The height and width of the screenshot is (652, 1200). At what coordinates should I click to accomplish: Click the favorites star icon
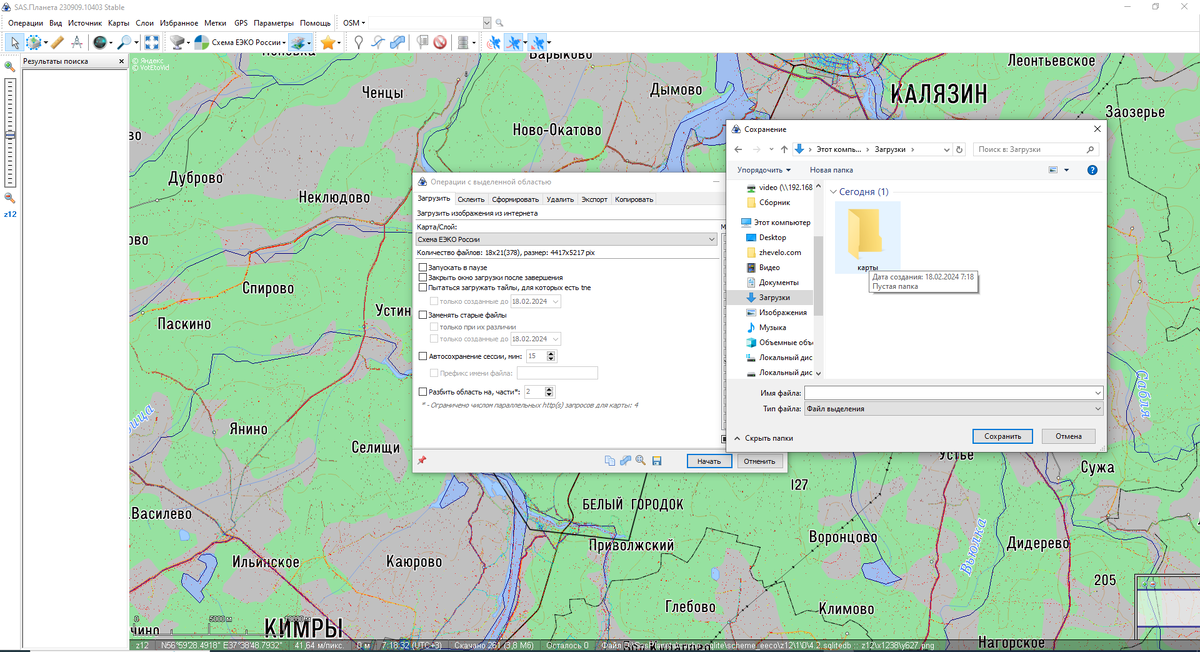point(327,42)
